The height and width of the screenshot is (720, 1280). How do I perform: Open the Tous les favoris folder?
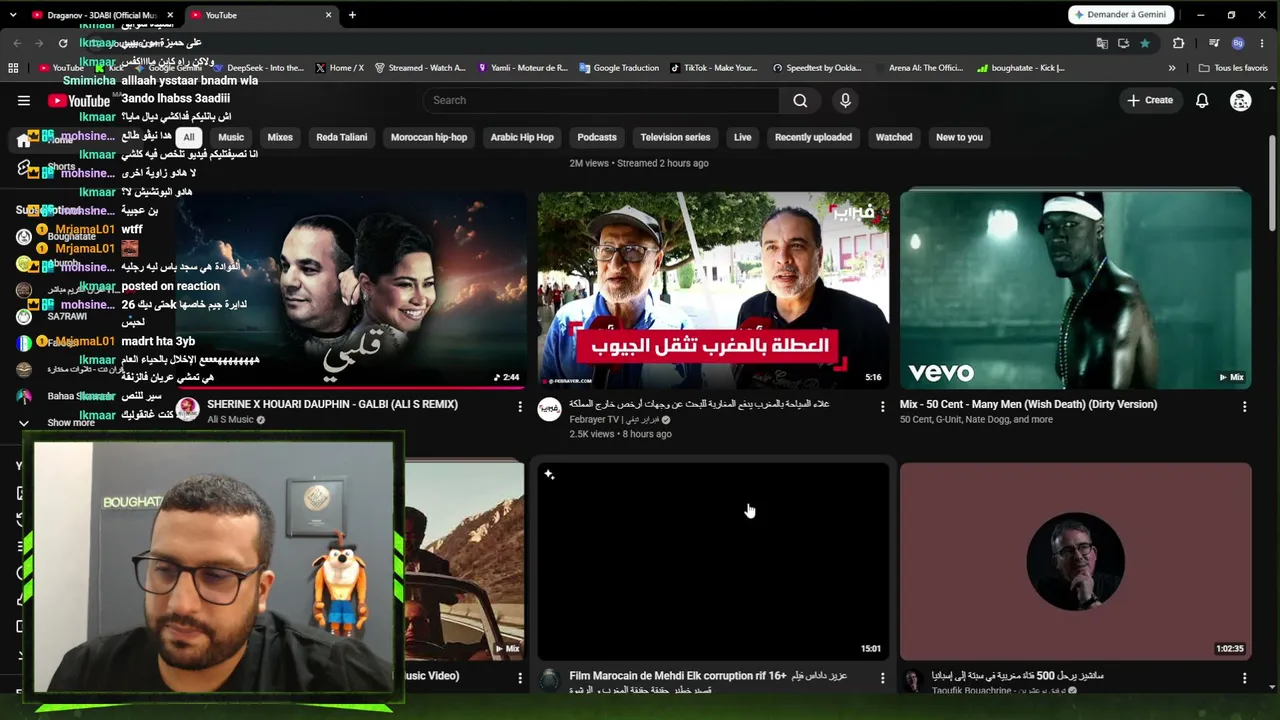coord(1233,68)
